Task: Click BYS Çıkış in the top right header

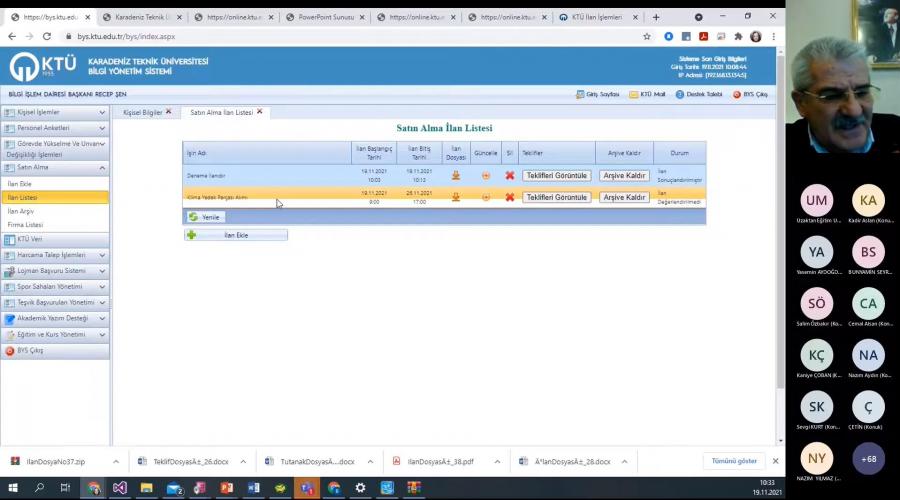Action: tap(750, 94)
